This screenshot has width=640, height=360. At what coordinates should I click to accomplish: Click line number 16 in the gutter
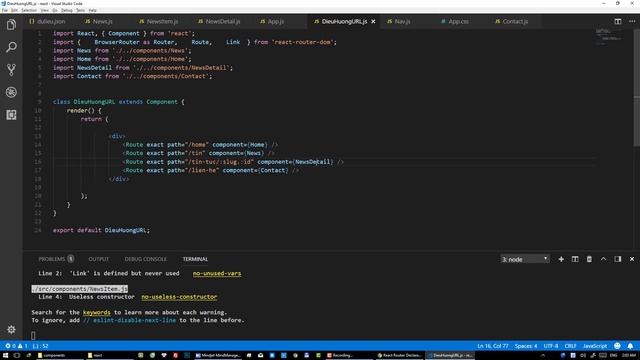38,162
